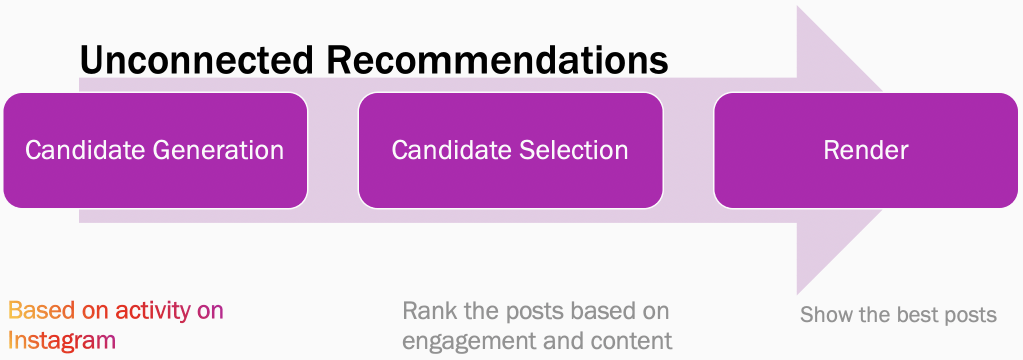Viewport: 1023px width, 360px height.
Task: Select the 'Rank the posts based on' line
Action: tap(536, 311)
